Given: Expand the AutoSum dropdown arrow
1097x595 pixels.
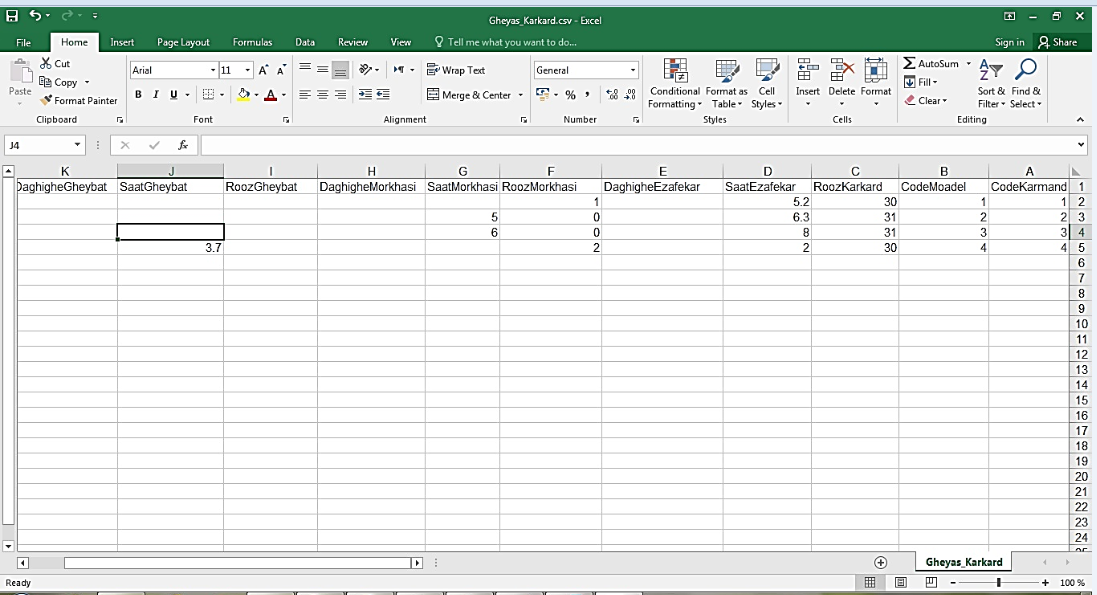Looking at the screenshot, I should click(969, 64).
